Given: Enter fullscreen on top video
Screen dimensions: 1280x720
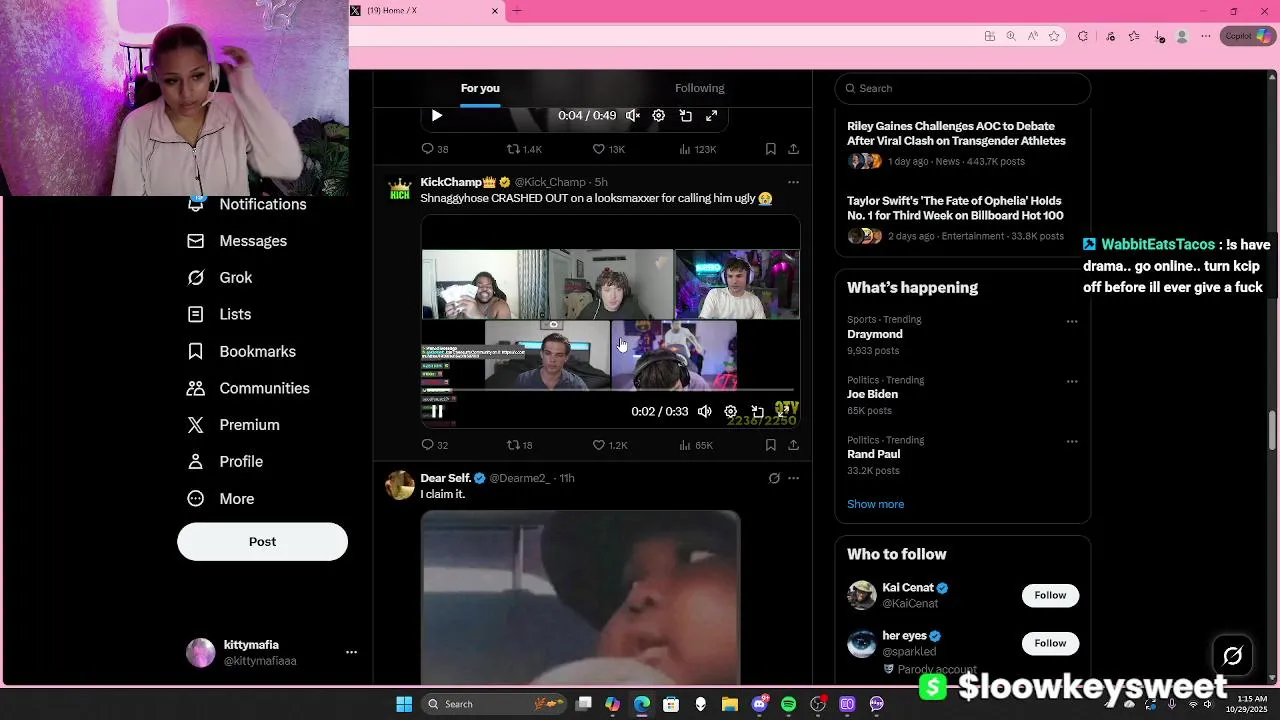Looking at the screenshot, I should pyautogui.click(x=711, y=116).
